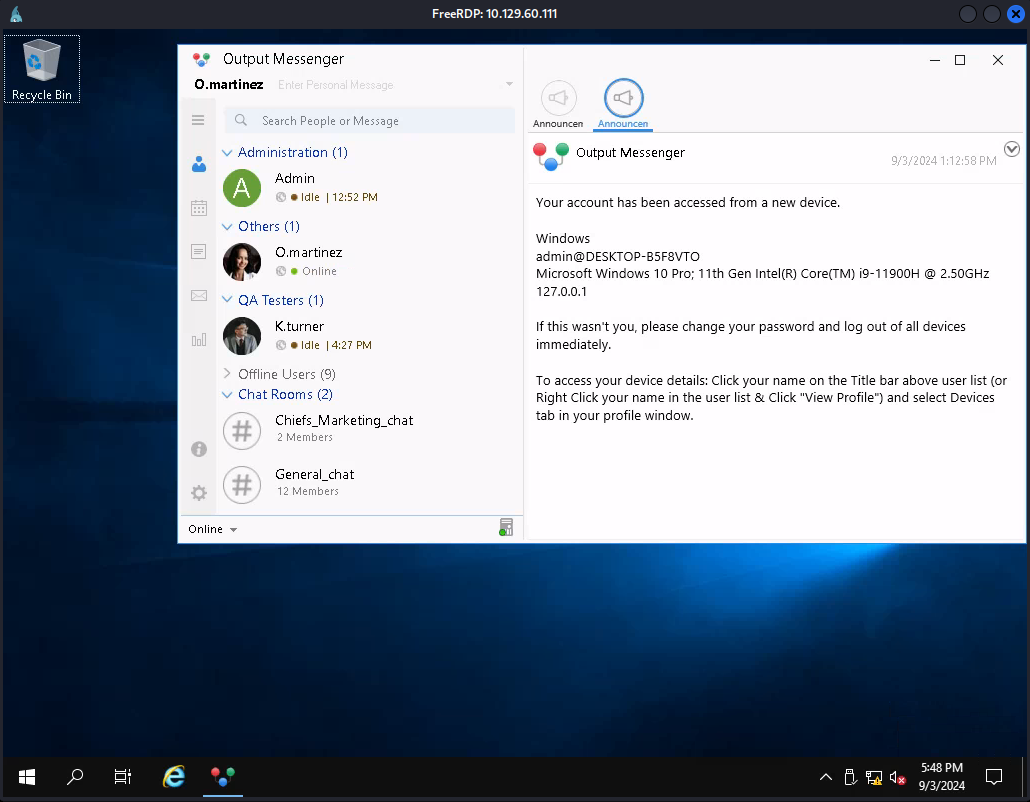Select the second highlighted Announcement tab

click(x=623, y=104)
